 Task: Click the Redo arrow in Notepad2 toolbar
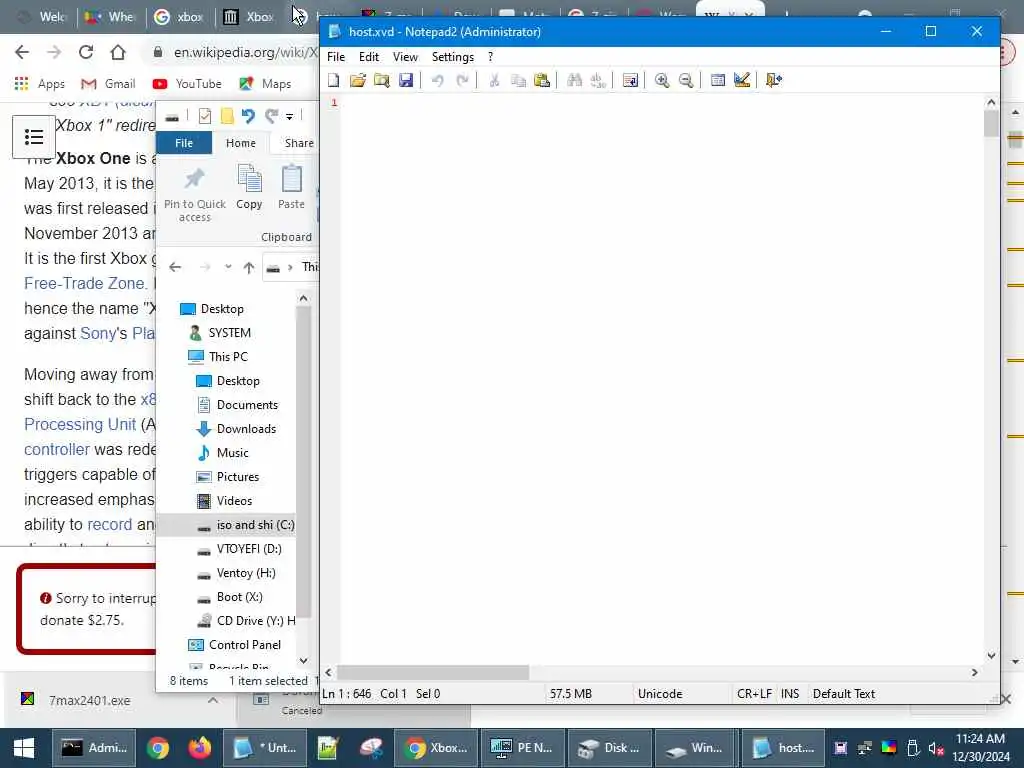462,80
